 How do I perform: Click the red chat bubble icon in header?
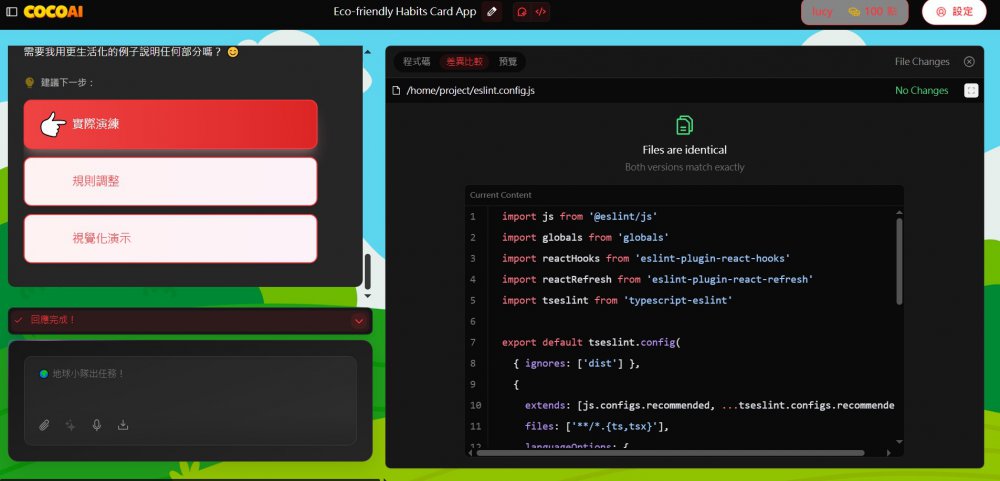[521, 12]
